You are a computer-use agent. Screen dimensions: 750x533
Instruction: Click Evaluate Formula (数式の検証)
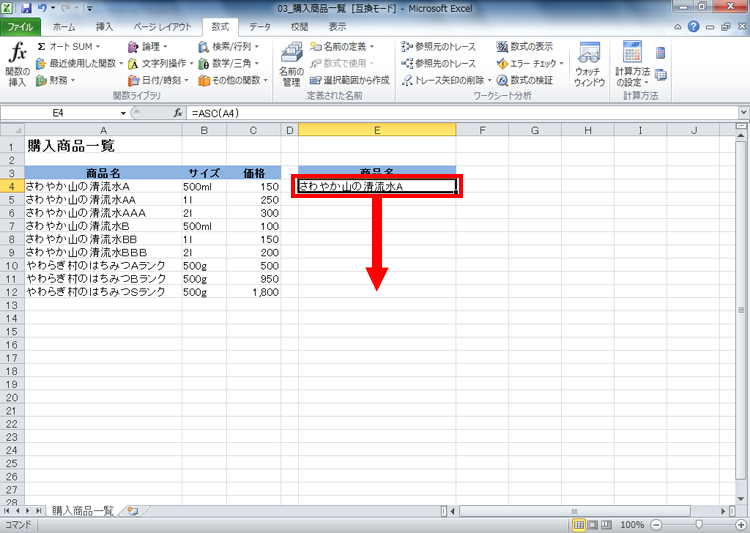525,80
